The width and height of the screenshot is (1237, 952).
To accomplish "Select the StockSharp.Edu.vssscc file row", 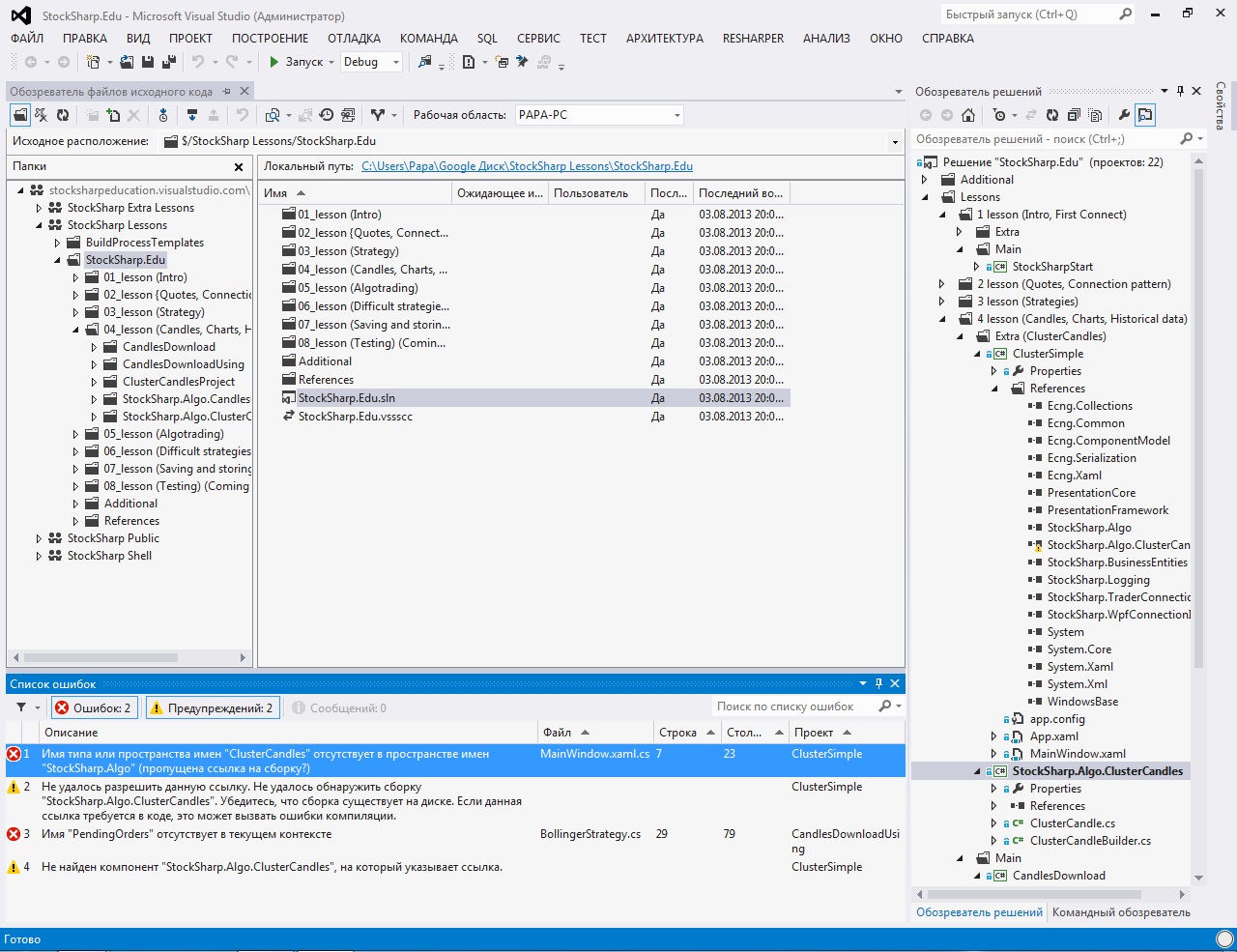I will click(525, 417).
